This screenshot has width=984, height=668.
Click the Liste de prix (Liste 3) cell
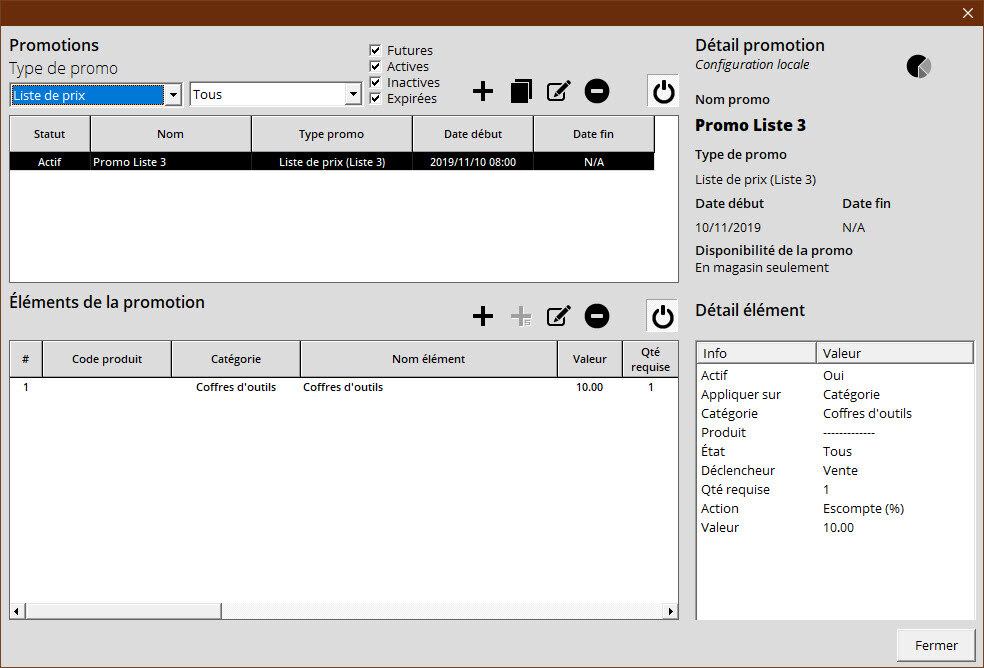332,162
